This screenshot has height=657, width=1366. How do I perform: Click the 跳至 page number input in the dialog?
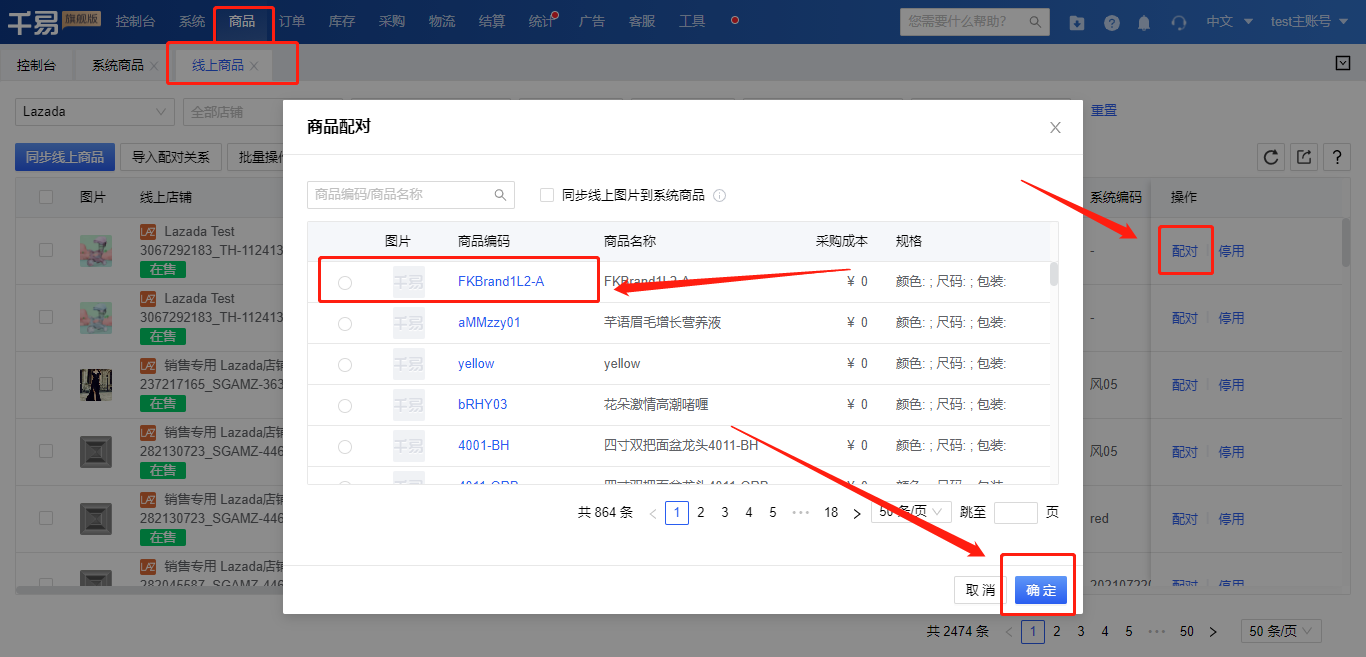[1016, 512]
